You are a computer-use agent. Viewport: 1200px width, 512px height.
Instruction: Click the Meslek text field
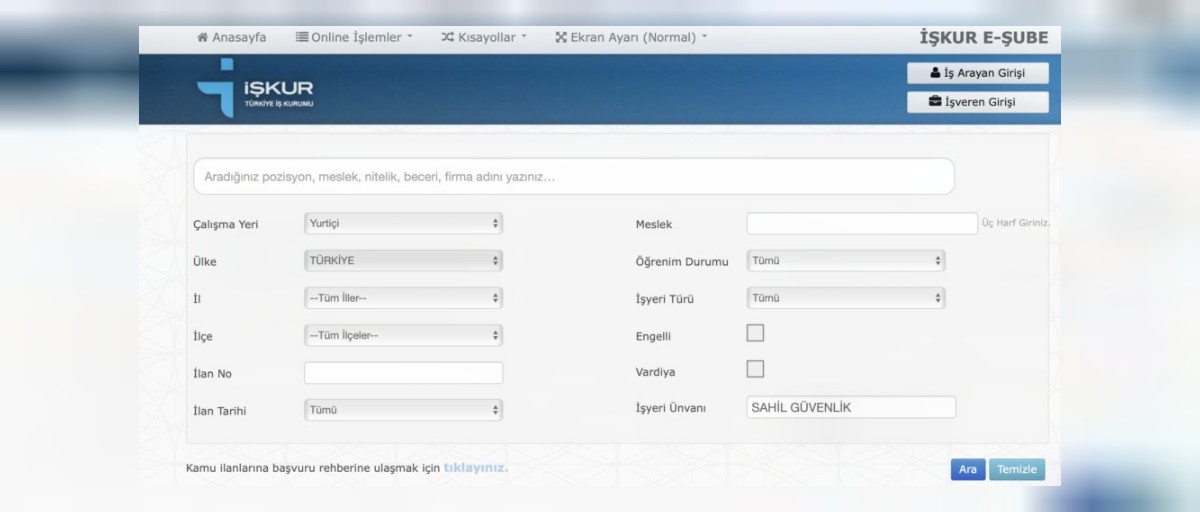coord(861,224)
